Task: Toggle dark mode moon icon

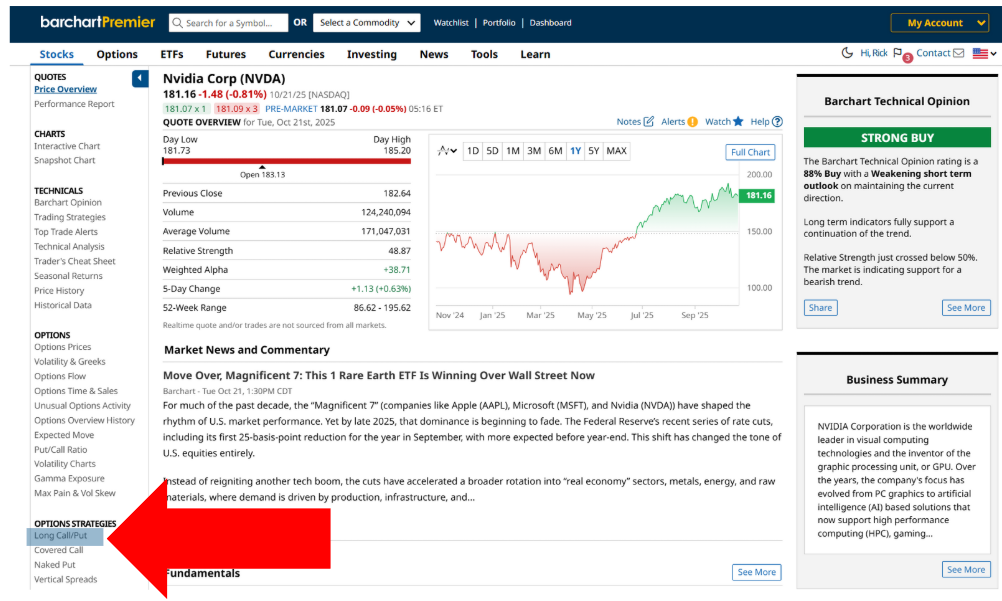Action: (x=847, y=53)
